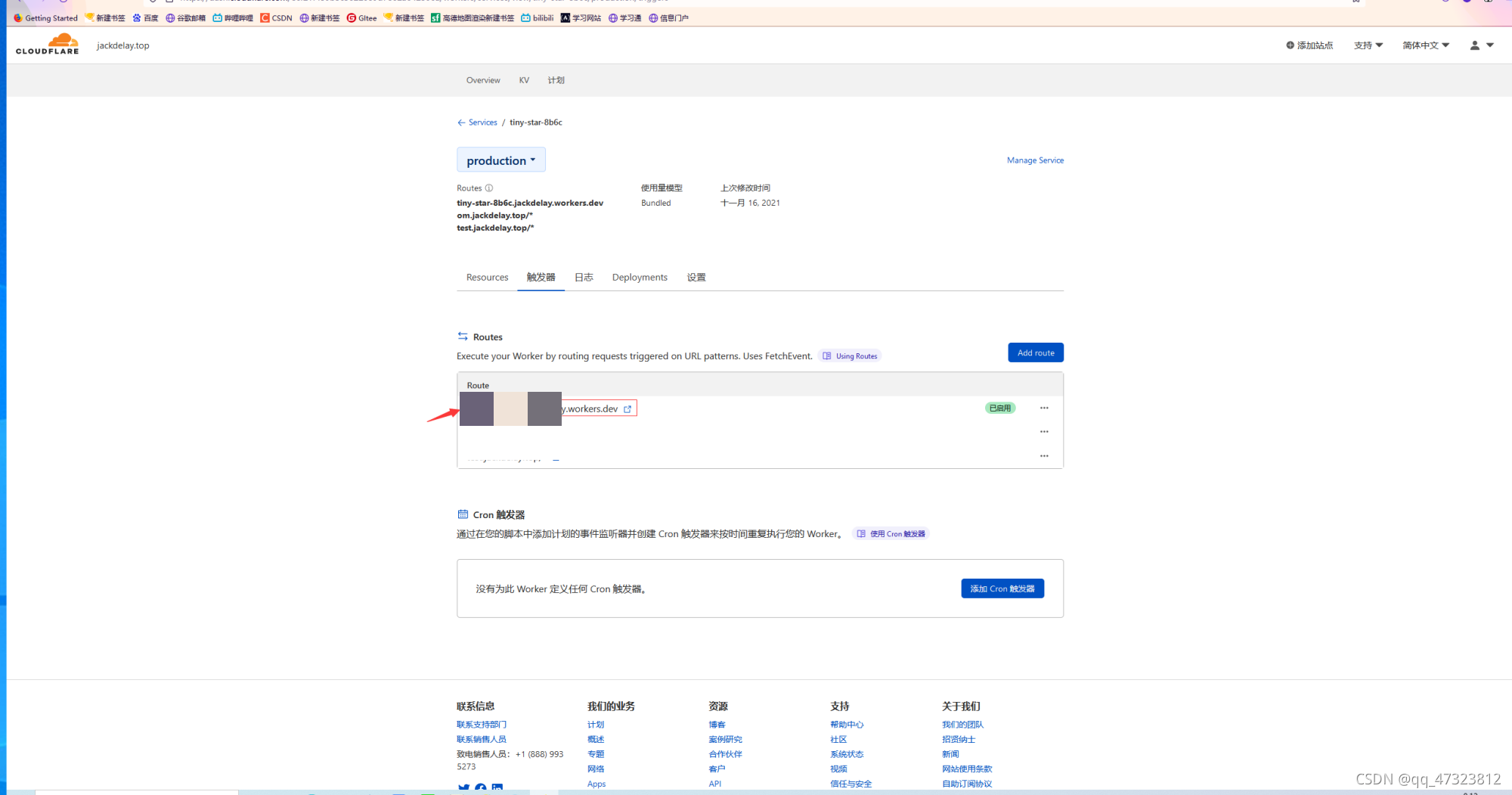Open the 学习通 bookmark

coord(624,18)
